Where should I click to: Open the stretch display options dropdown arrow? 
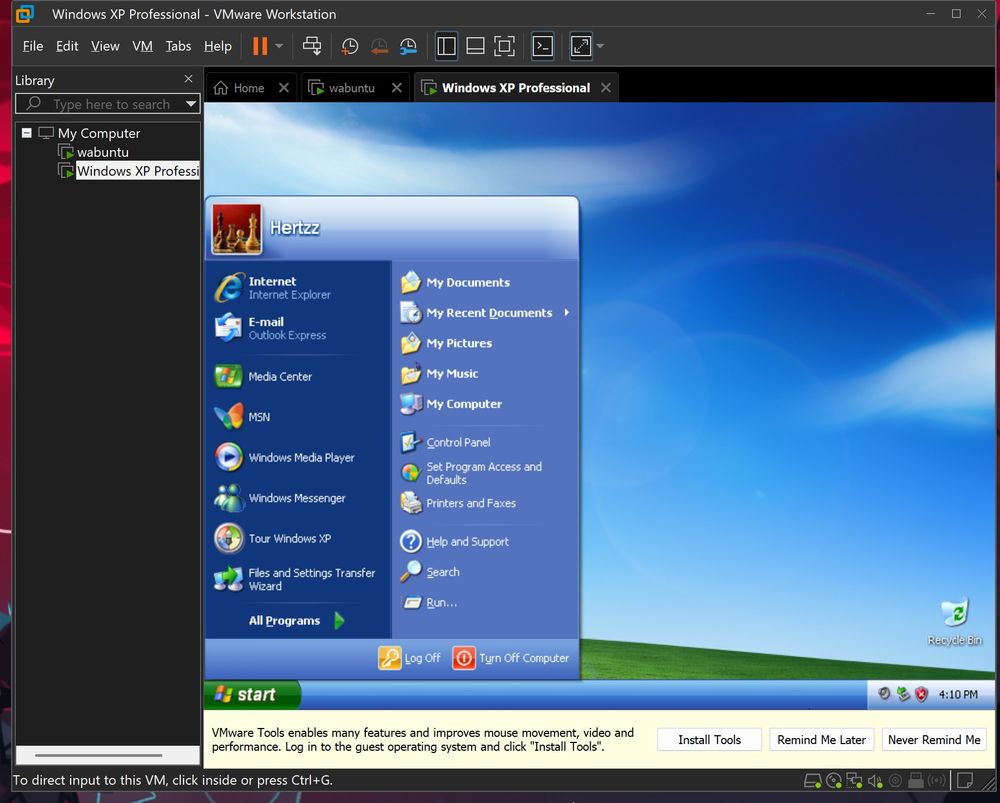coord(599,46)
